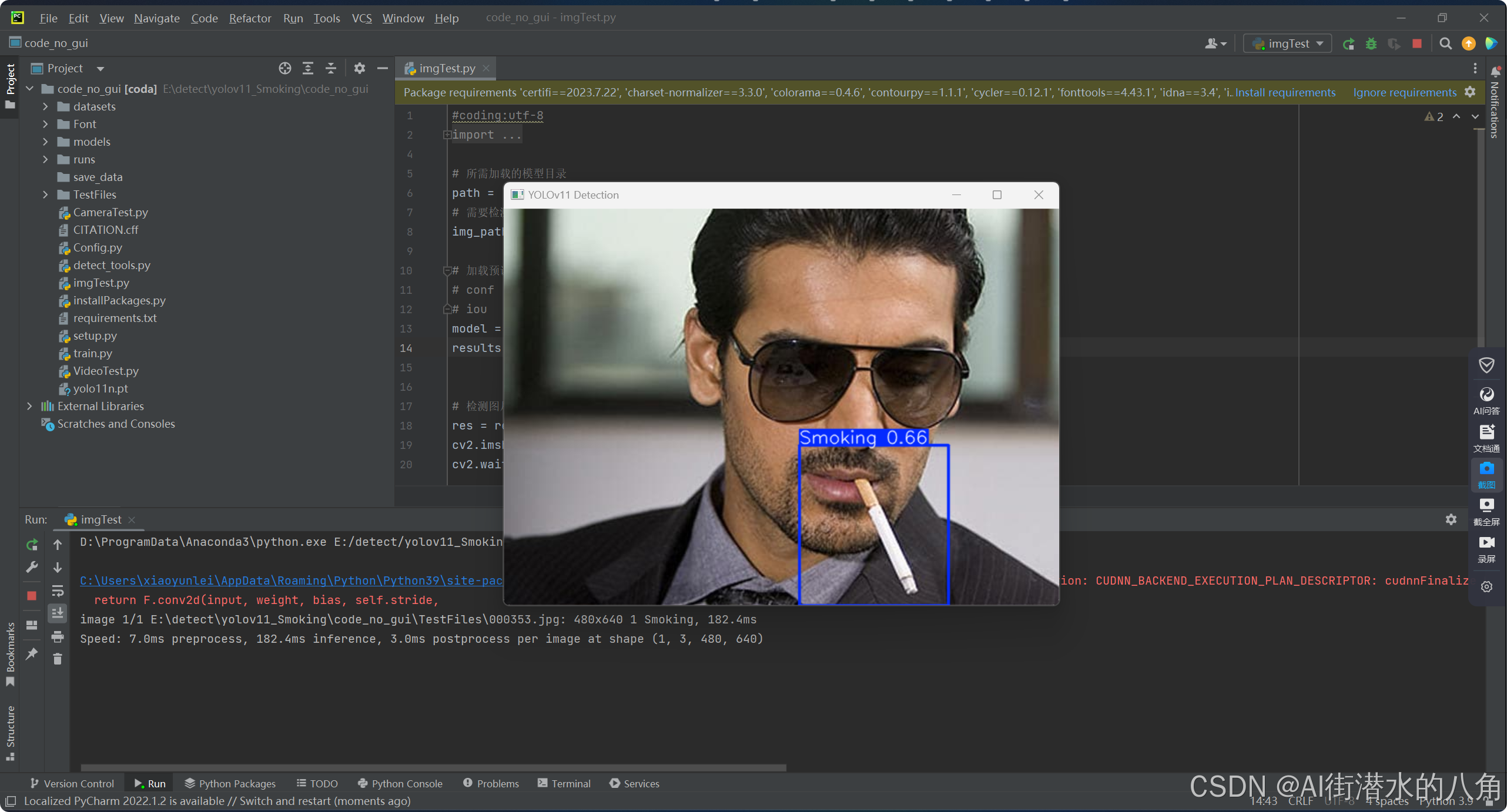Screen dimensions: 1507x812
Task: Expand External Libraries node
Action: (x=29, y=407)
